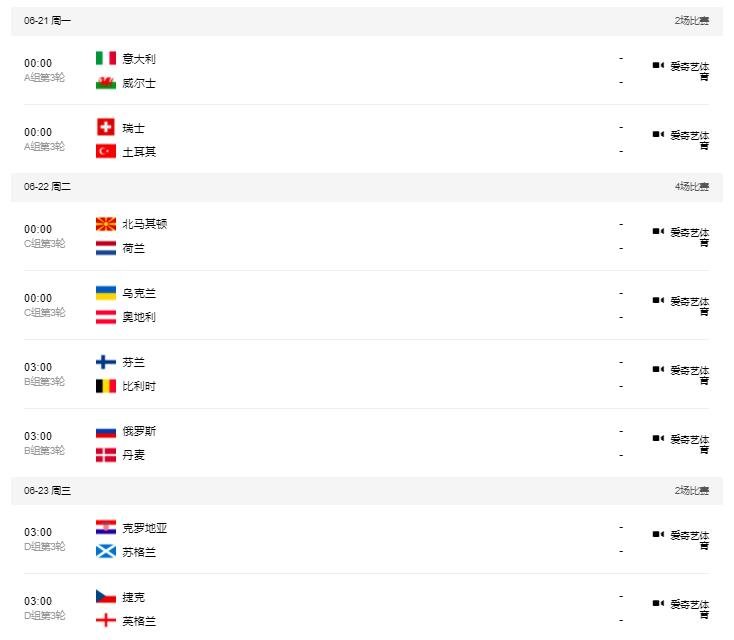Click the 06-23 周三 date header
Image resolution: width=734 pixels, height=640 pixels.
(48, 491)
